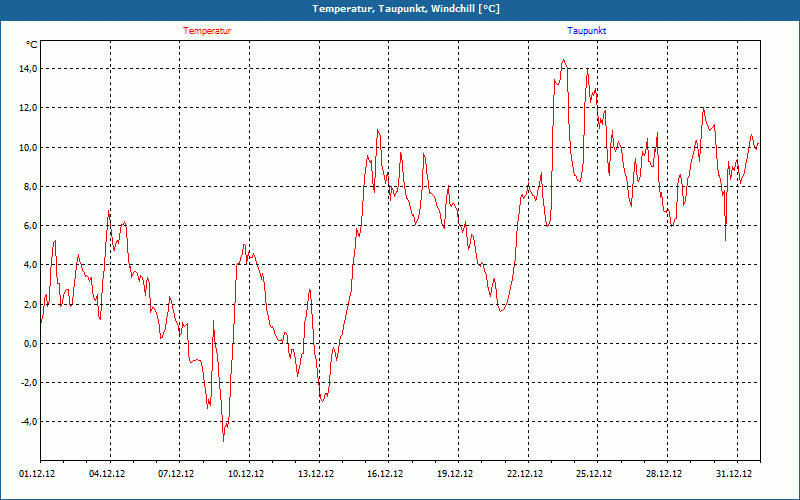Click the 4,0 y-axis value
800x500 pixels.
[31, 265]
